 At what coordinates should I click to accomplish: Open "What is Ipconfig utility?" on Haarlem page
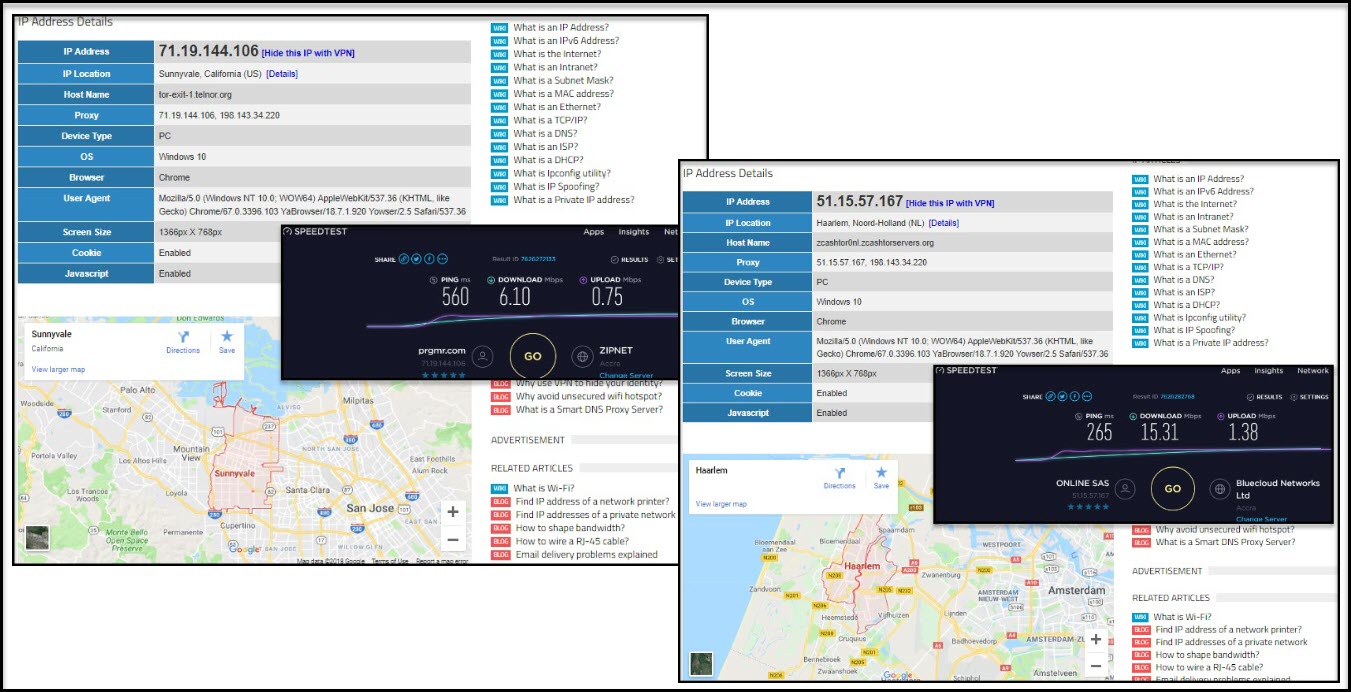[x=1199, y=317]
